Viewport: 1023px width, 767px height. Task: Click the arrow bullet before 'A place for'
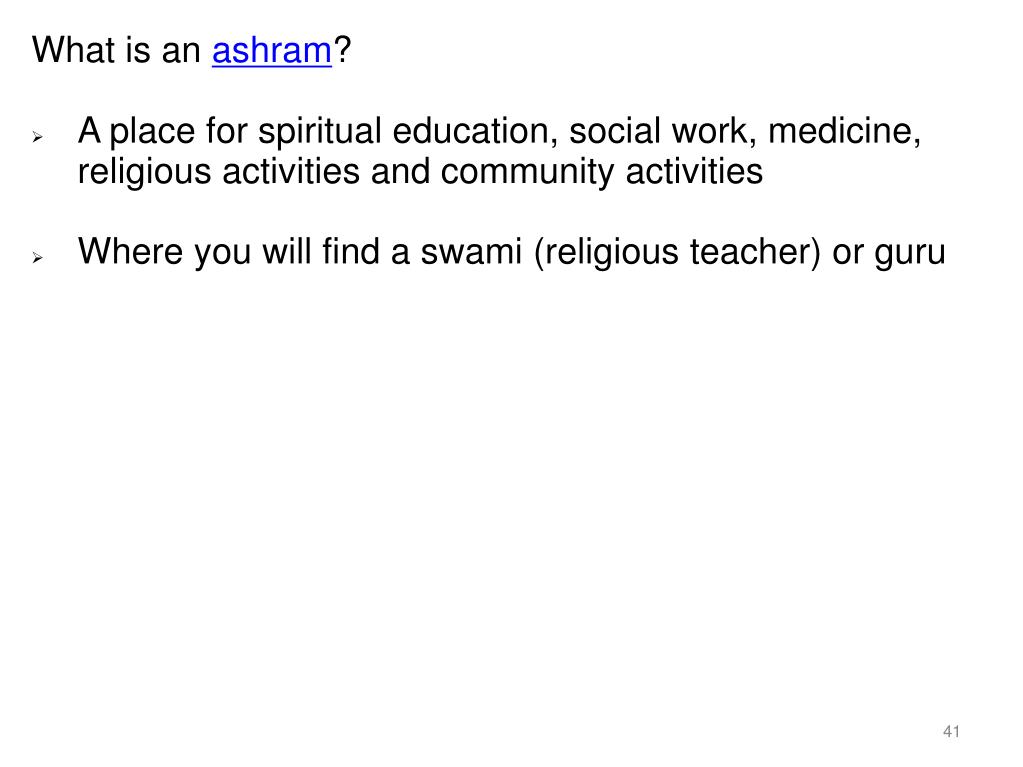pyautogui.click(x=38, y=137)
